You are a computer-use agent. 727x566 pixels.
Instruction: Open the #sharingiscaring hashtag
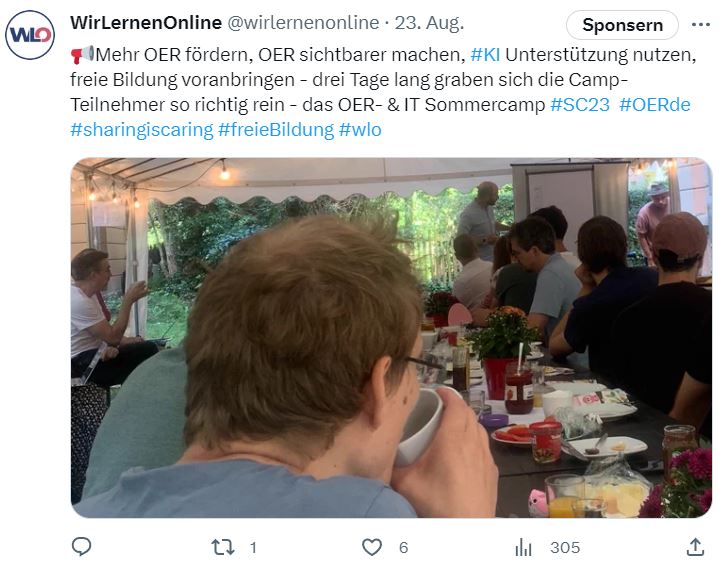point(141,129)
